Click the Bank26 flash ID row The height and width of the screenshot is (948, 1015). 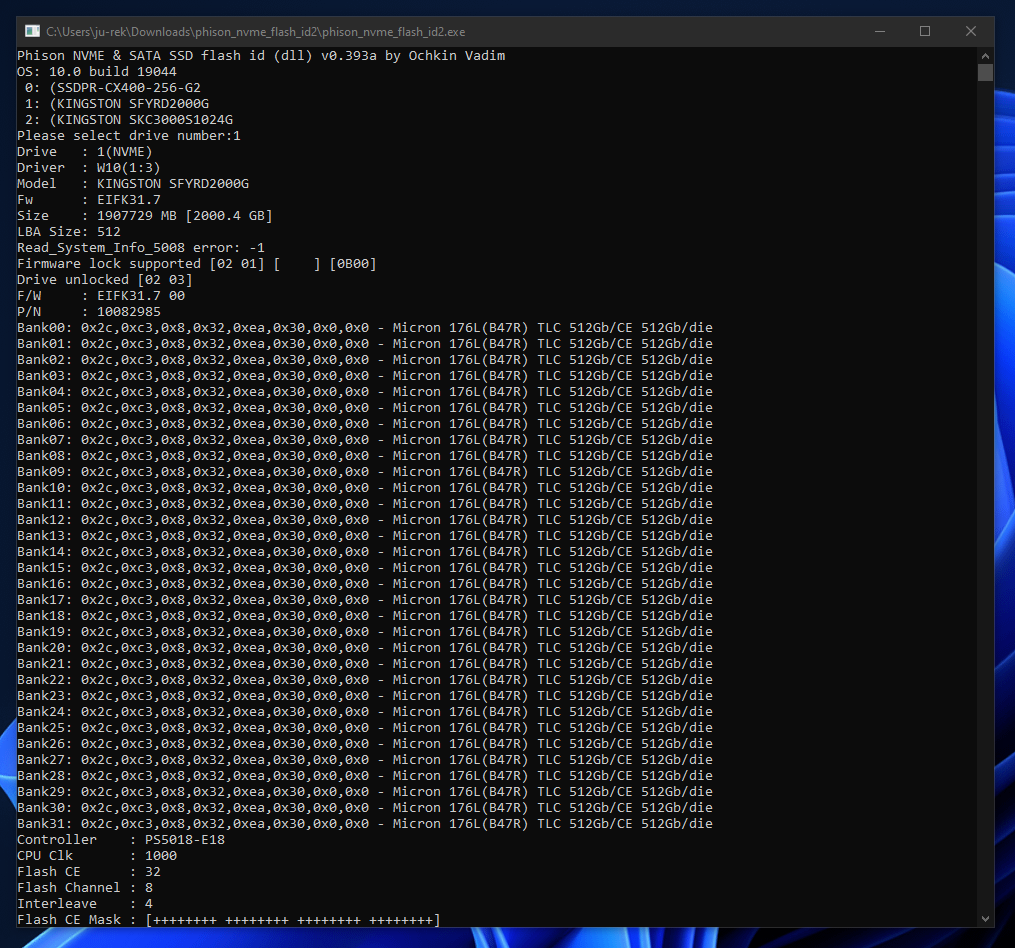tap(364, 743)
